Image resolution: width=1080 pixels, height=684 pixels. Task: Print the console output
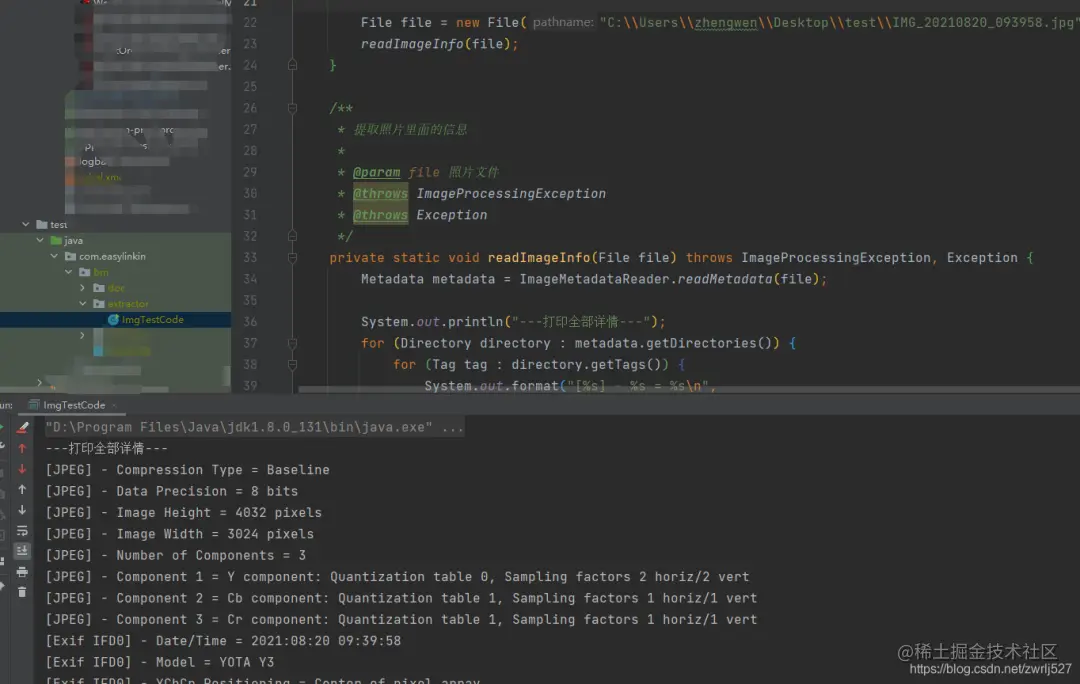tap(22, 572)
